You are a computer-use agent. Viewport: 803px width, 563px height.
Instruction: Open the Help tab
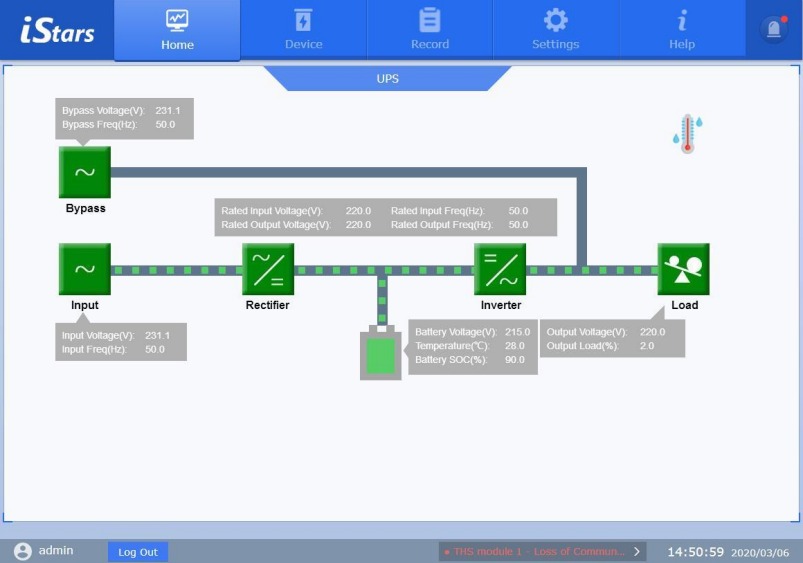tap(682, 30)
